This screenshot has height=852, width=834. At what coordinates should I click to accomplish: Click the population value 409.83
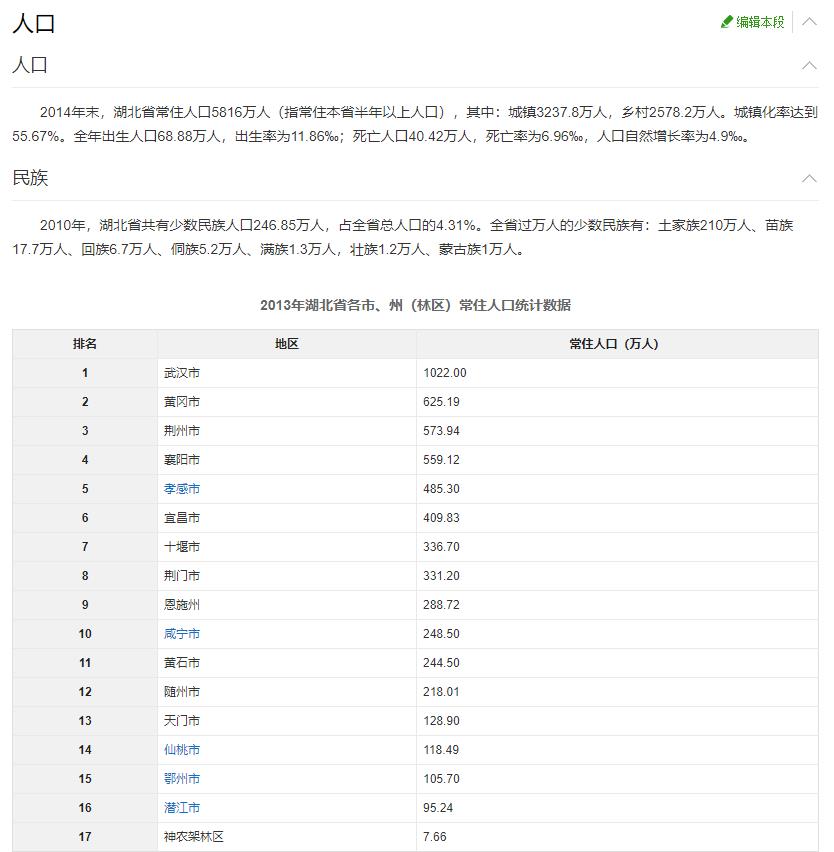tap(441, 518)
